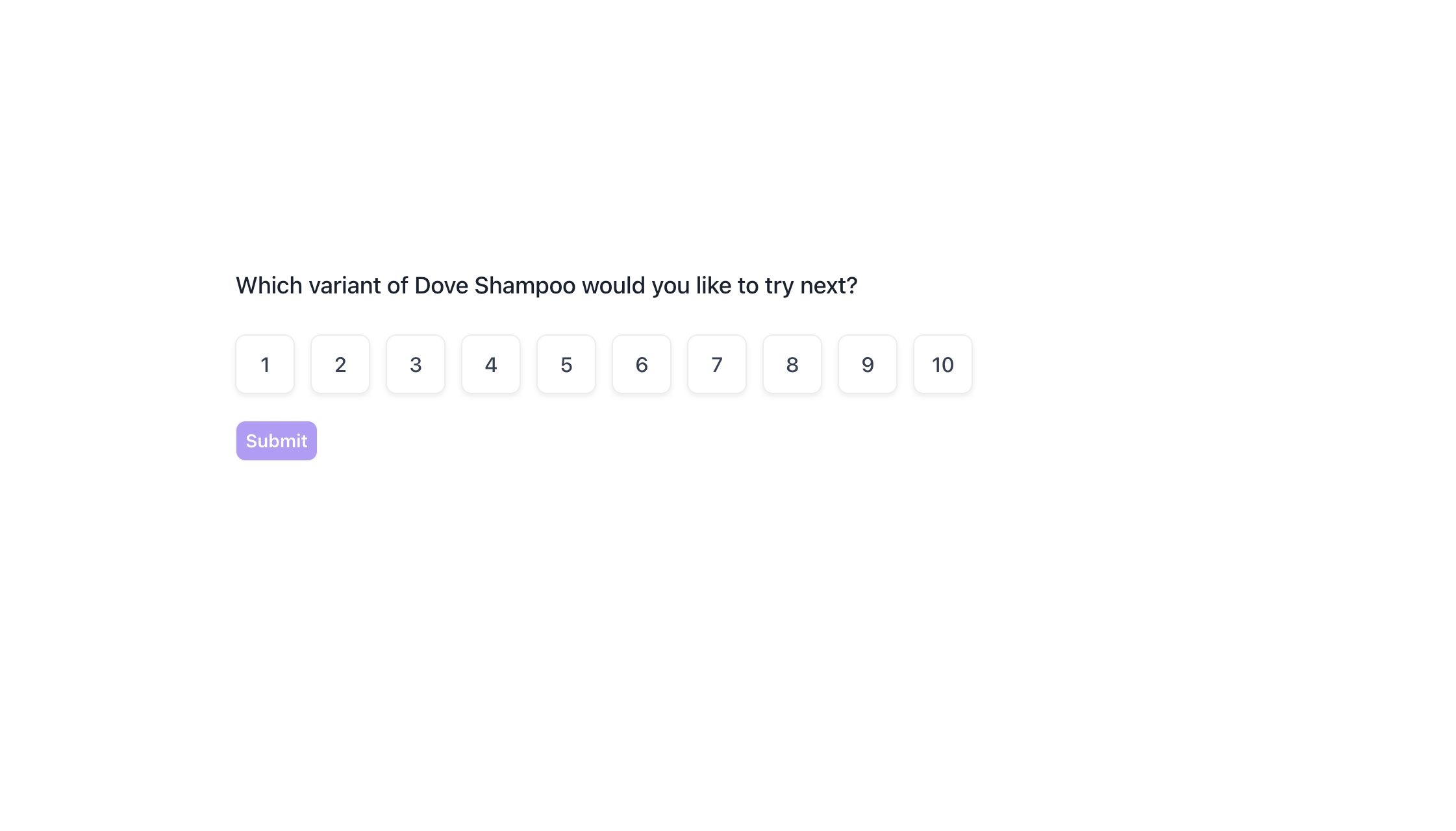Click the number 9 option
The image size is (1456, 831).
[868, 364]
